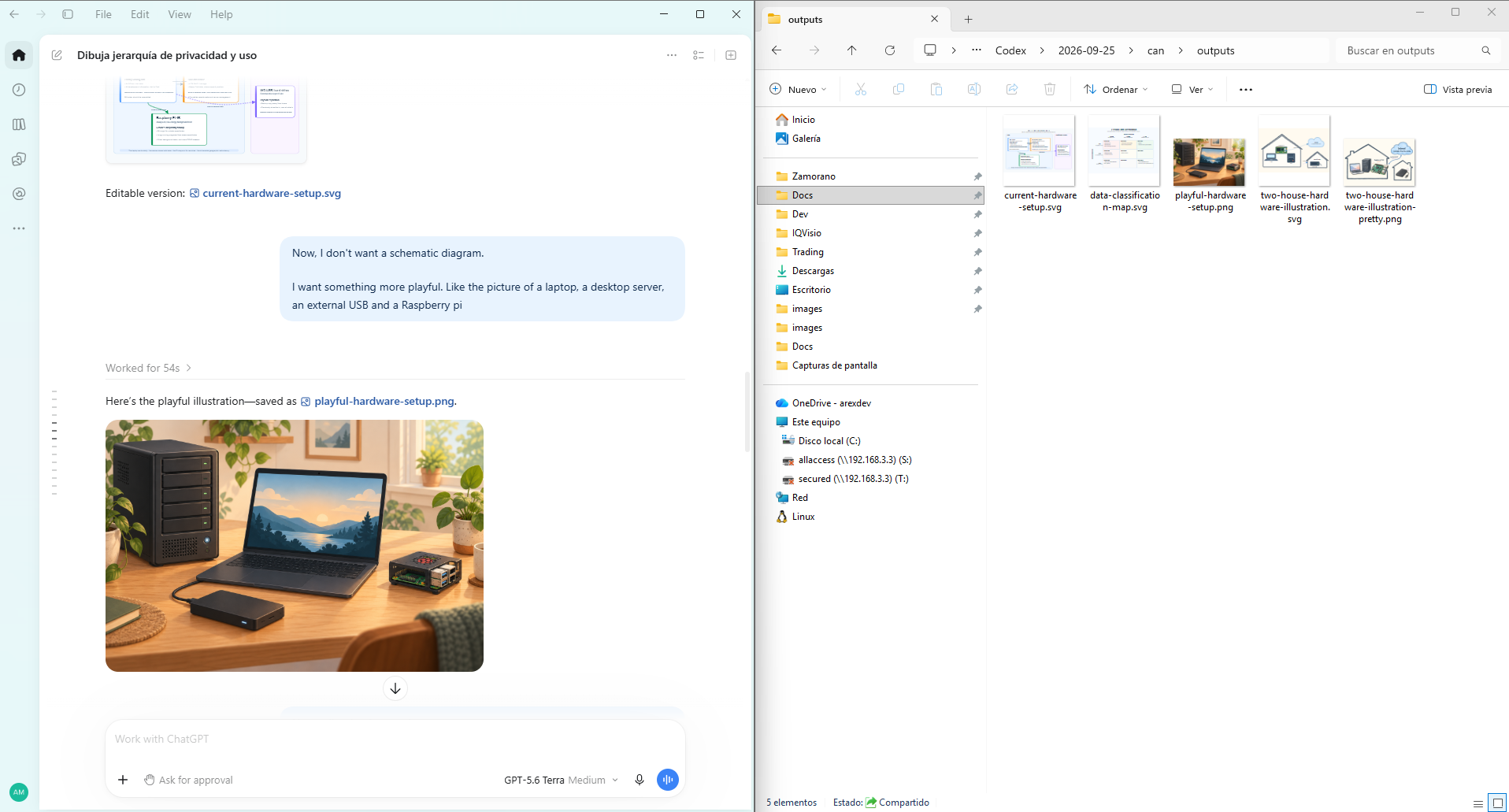This screenshot has width=1509, height=812.
Task: Click the side panel icon in chat header
Action: 731,55
